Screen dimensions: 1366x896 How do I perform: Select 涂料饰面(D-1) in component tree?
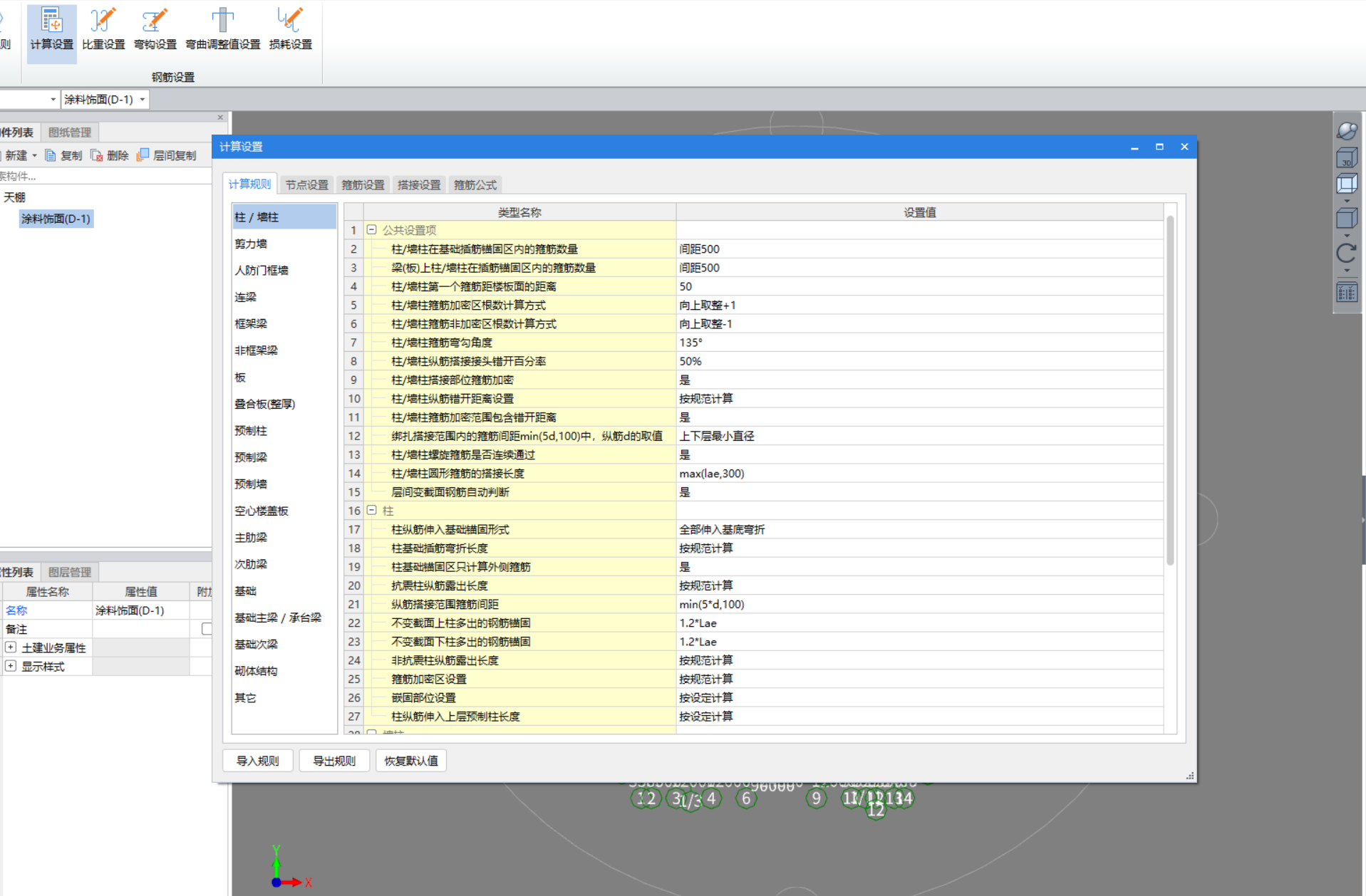tap(56, 219)
